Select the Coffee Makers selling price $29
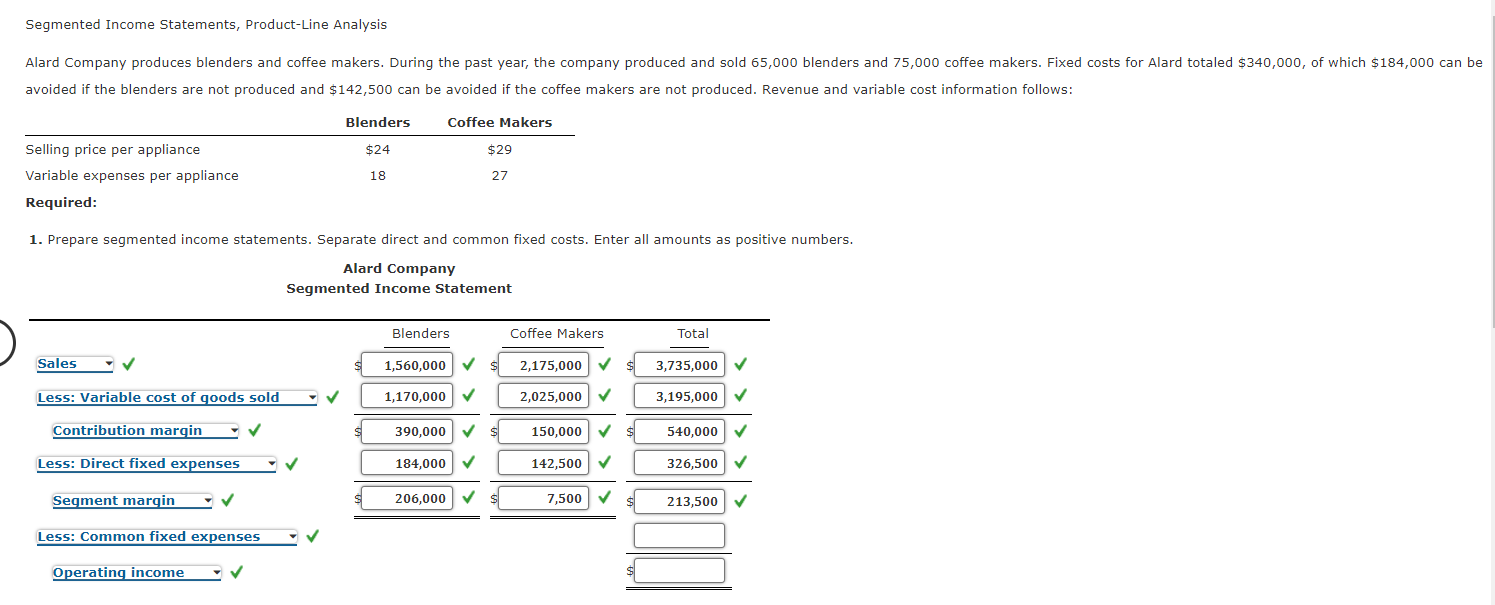 point(500,150)
